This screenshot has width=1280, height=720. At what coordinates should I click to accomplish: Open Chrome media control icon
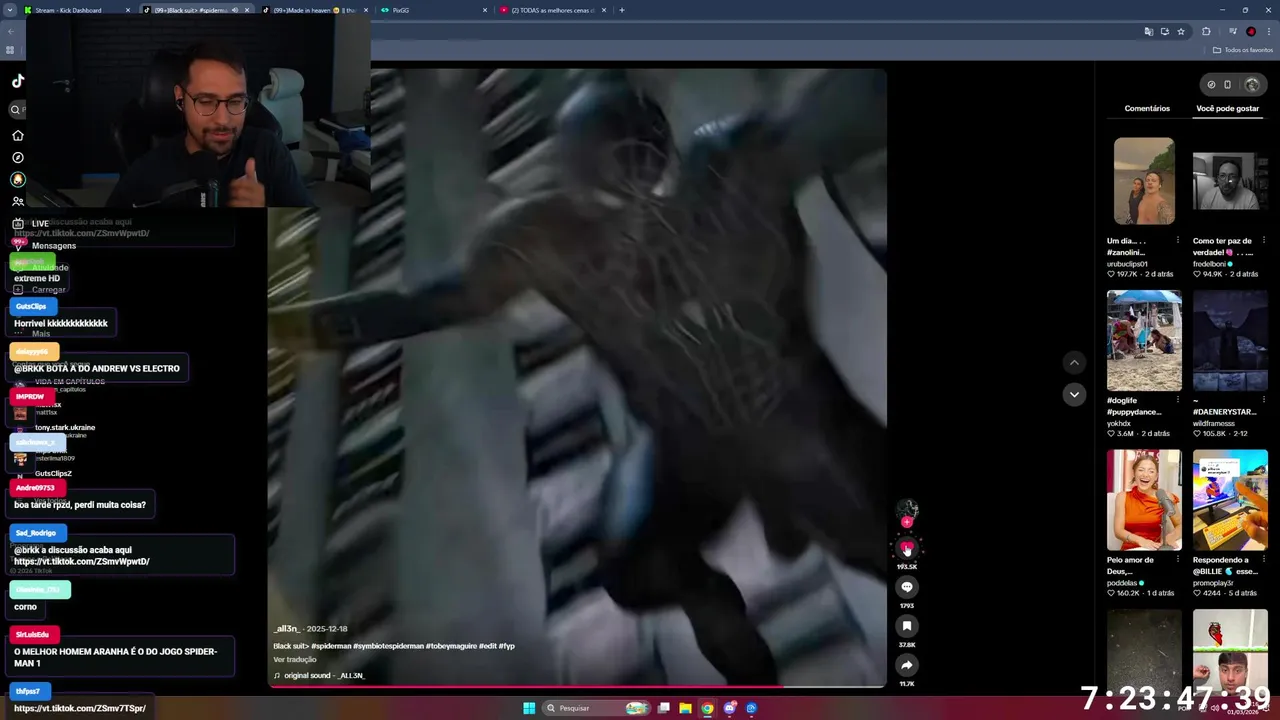tap(1233, 32)
